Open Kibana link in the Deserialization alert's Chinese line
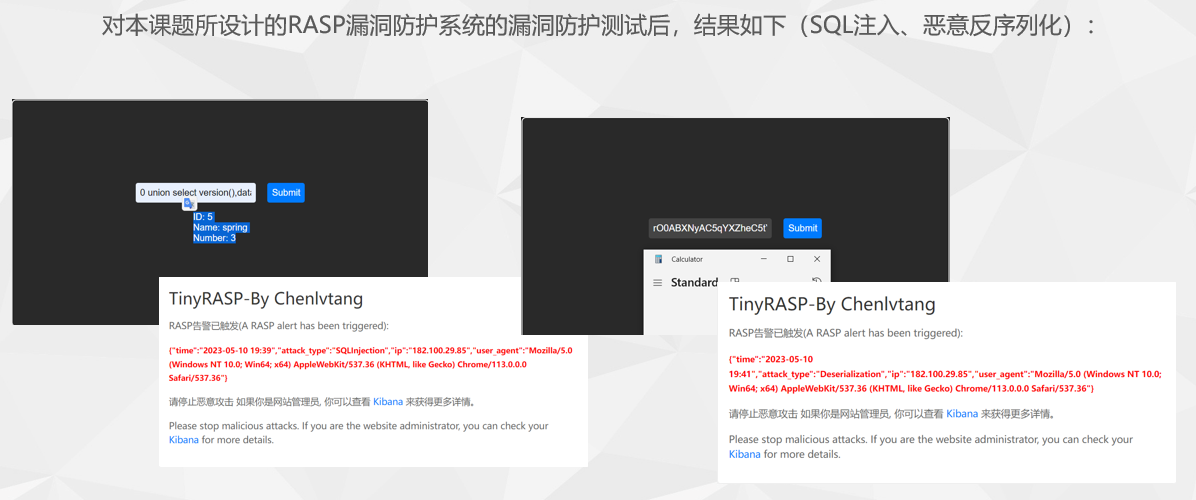1196x500 pixels. click(962, 413)
